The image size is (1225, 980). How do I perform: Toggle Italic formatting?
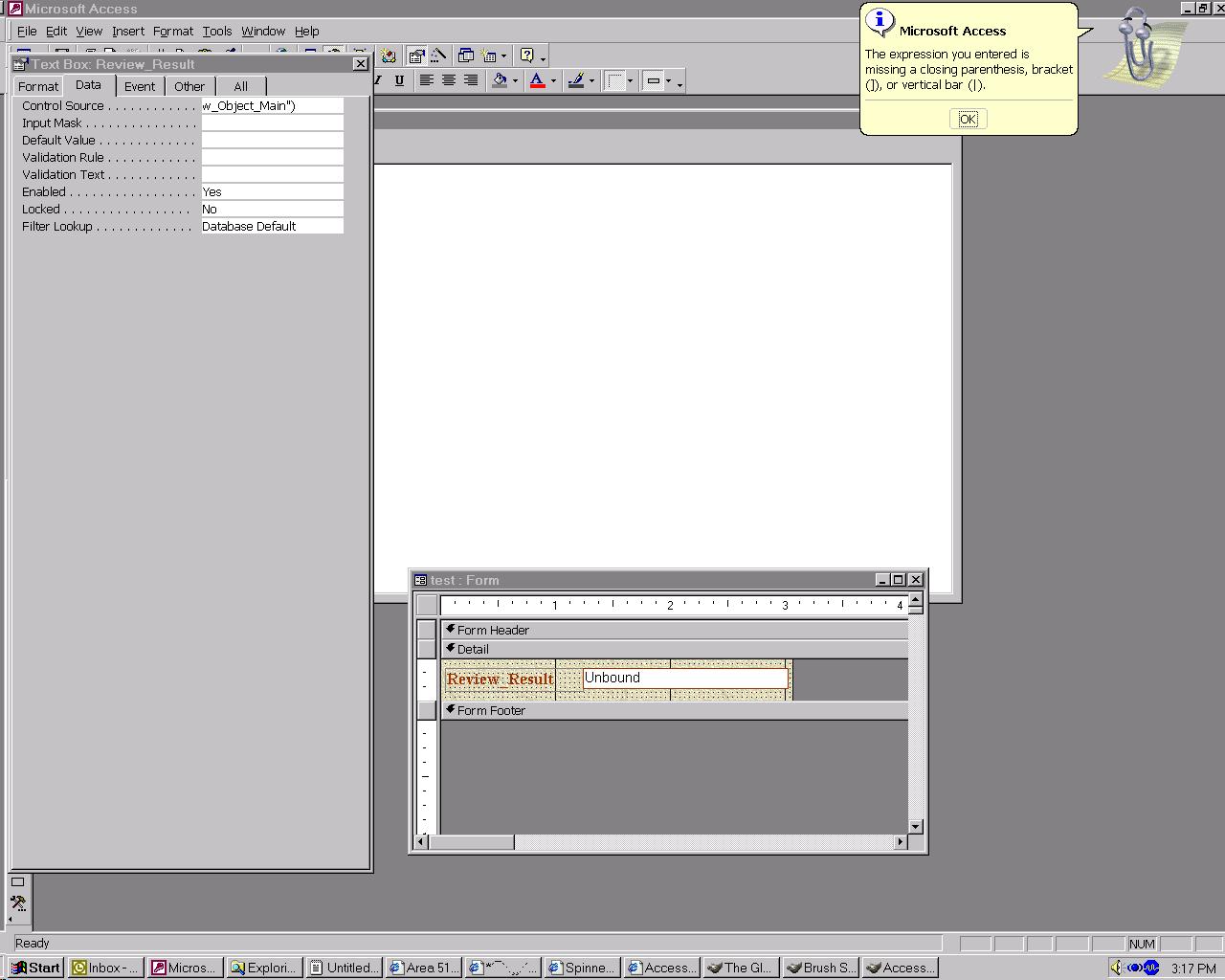coord(378,80)
